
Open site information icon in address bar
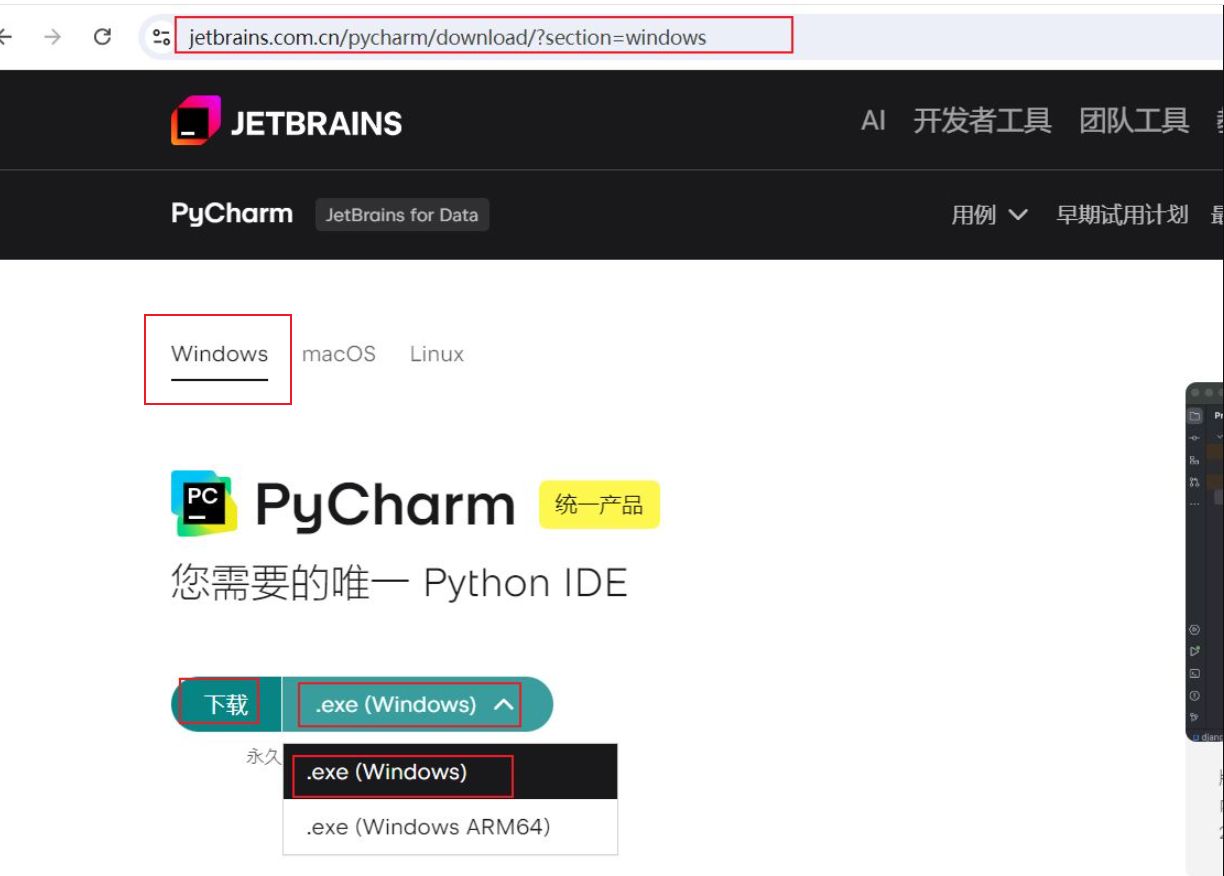(160, 37)
